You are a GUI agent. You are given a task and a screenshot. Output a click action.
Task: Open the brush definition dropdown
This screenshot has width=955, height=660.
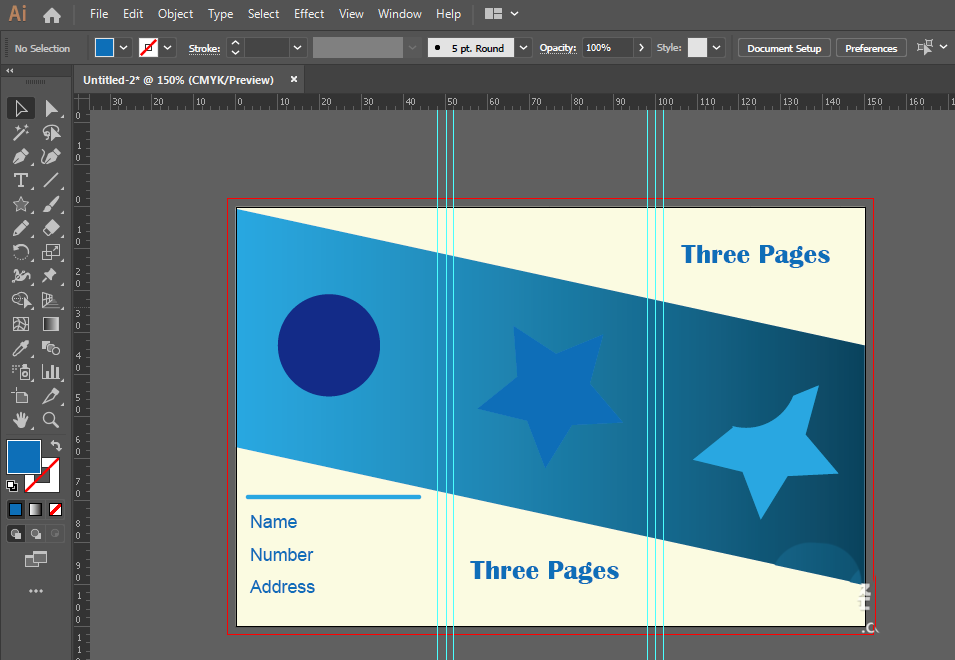pyautogui.click(x=524, y=48)
